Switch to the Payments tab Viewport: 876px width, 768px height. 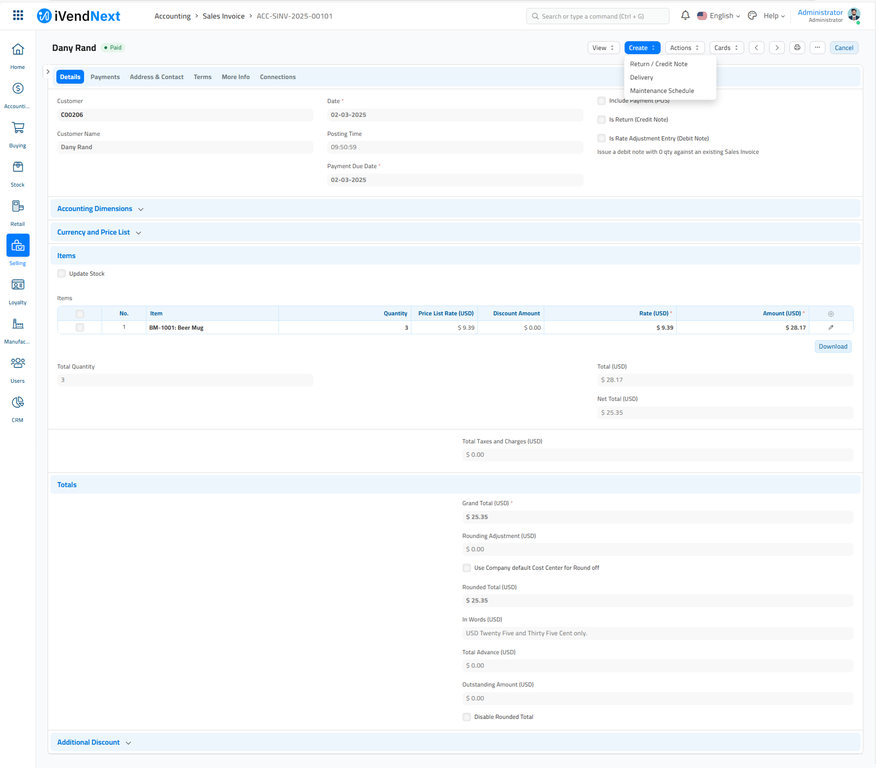click(x=105, y=77)
